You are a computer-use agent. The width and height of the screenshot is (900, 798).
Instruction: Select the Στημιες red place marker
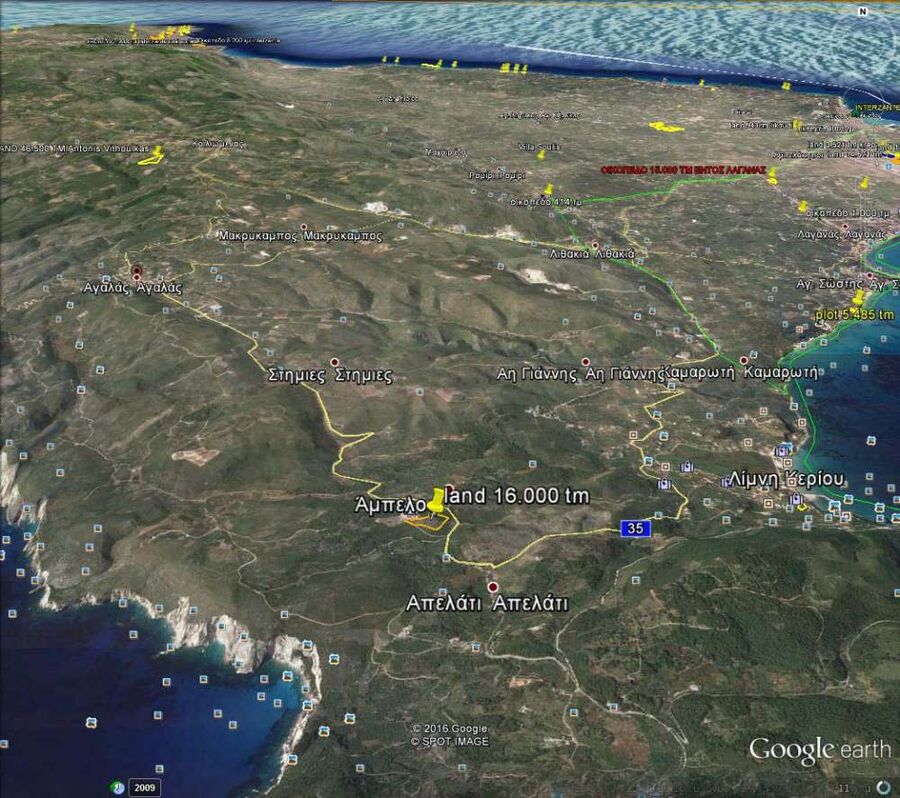pos(334,362)
